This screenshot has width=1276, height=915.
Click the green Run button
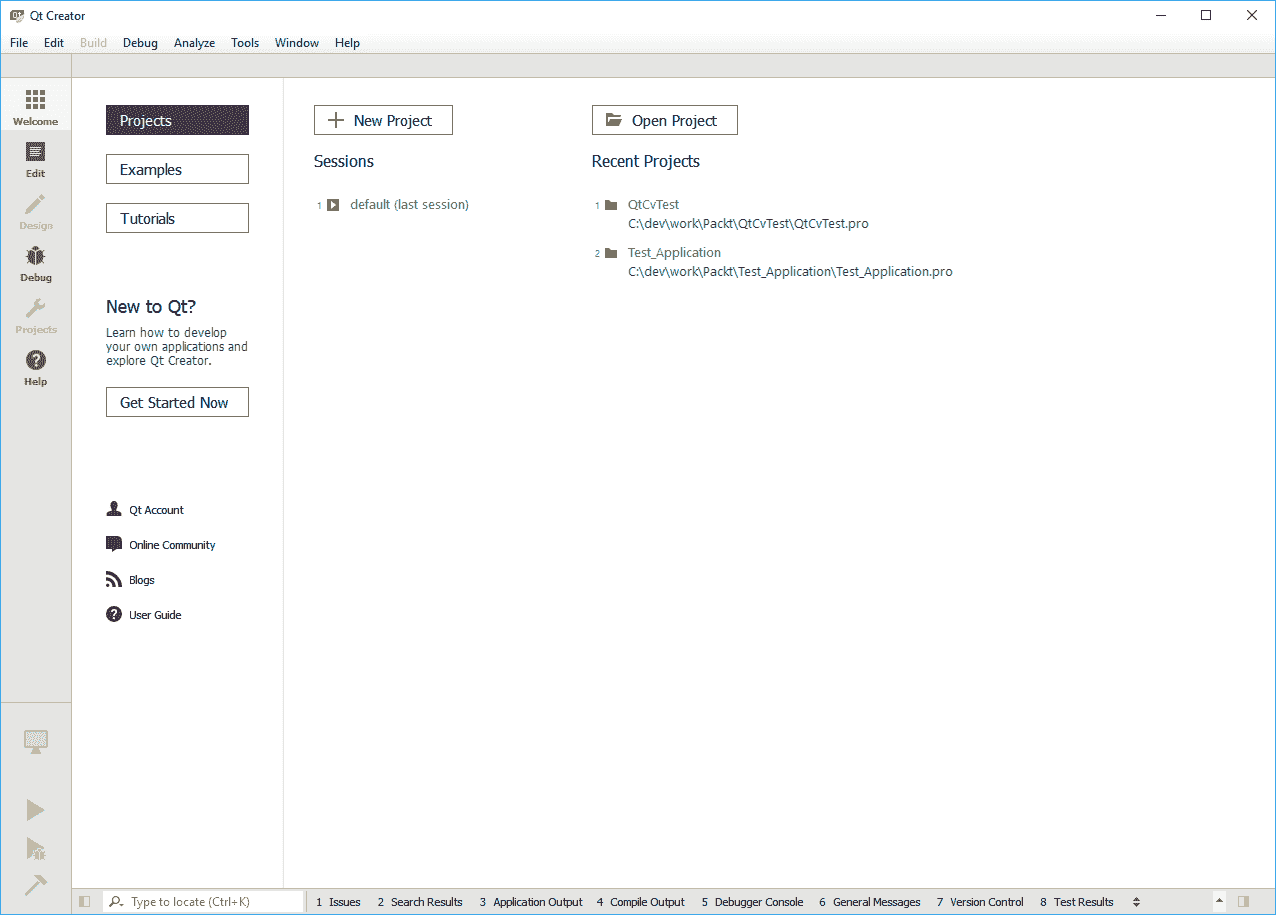(35, 810)
